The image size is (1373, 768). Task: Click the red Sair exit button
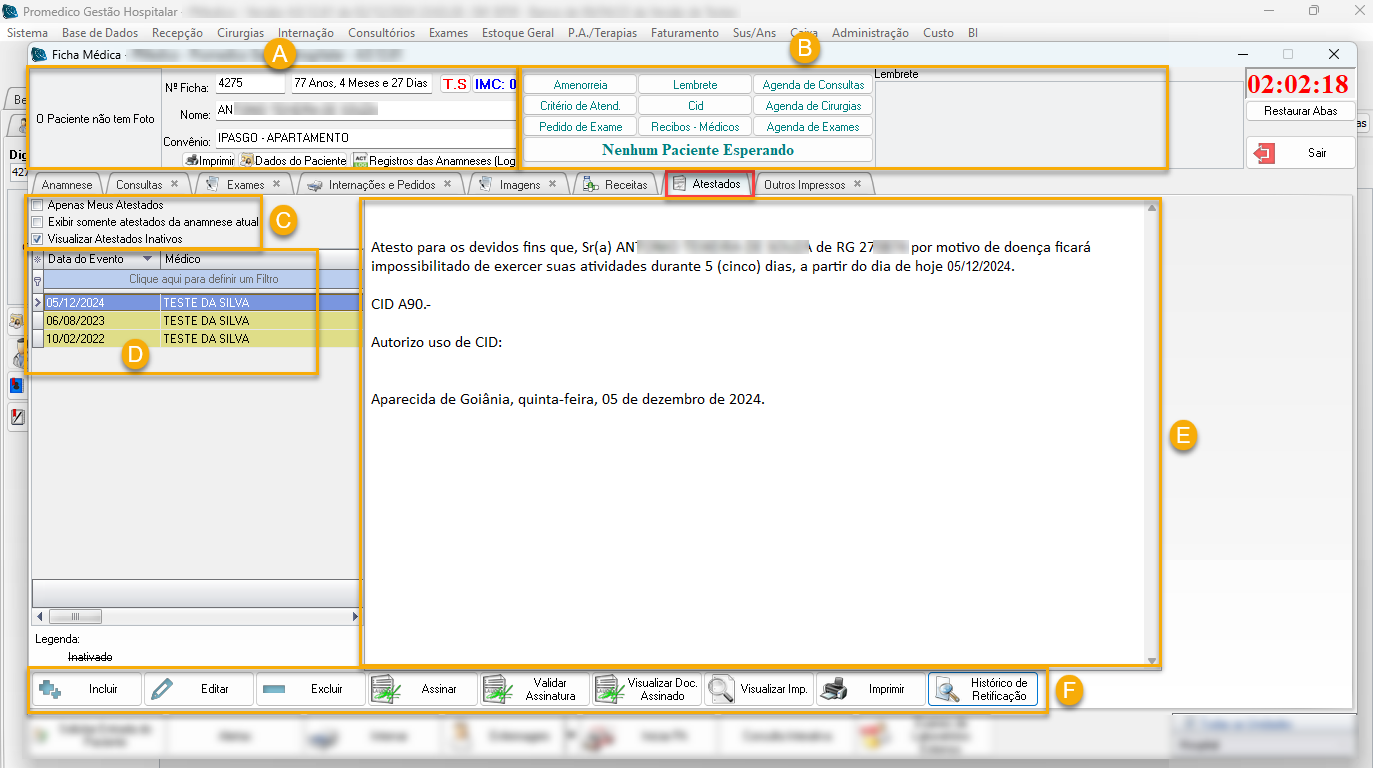click(1300, 153)
